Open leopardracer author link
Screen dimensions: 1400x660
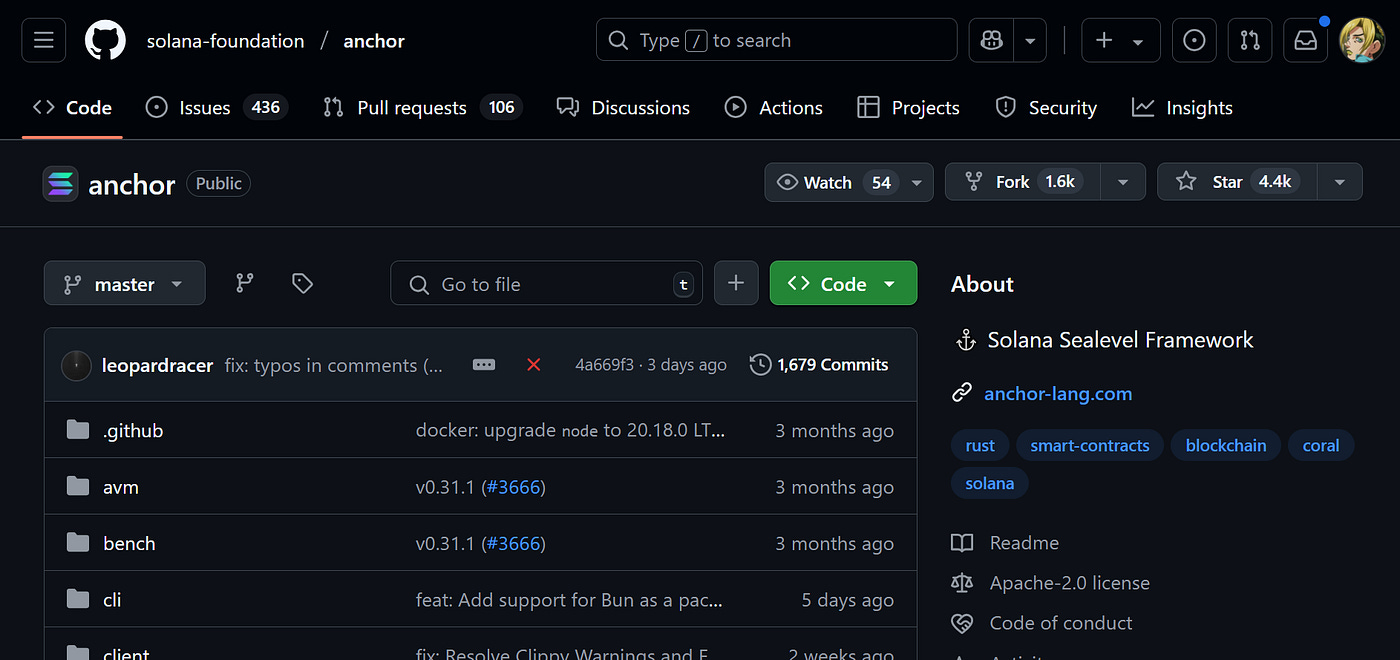(x=157, y=366)
